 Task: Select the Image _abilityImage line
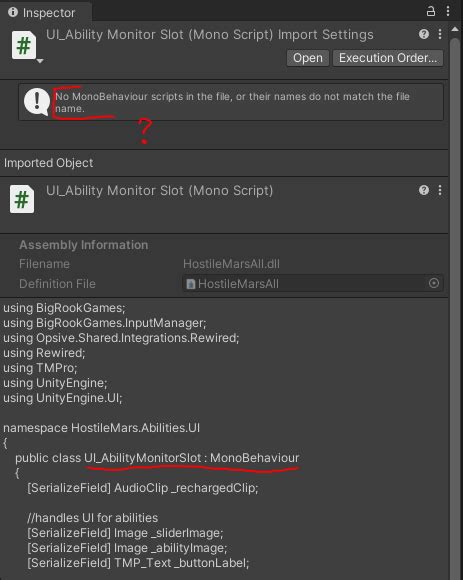(127, 548)
